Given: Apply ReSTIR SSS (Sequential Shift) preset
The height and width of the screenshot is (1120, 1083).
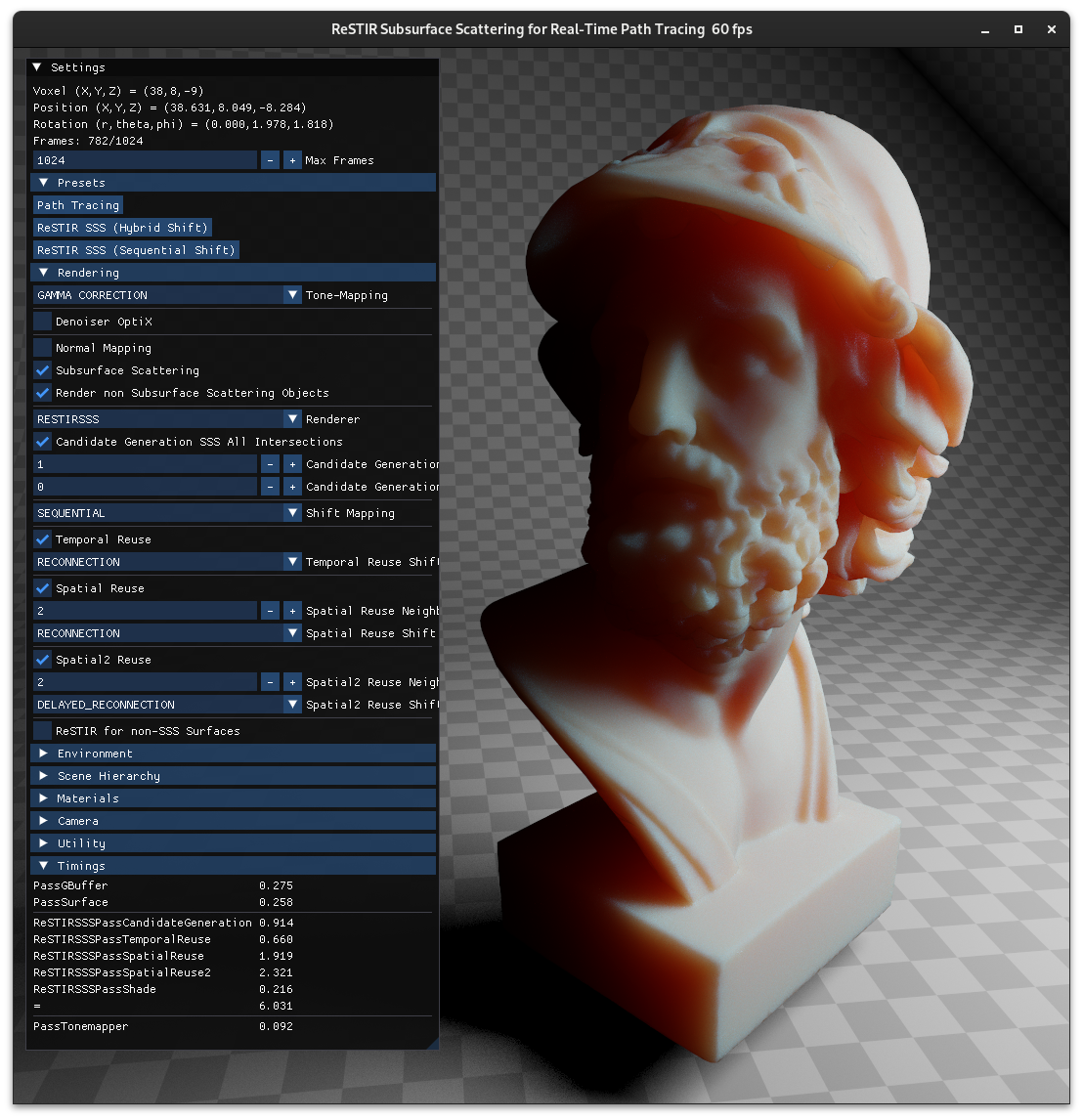Looking at the screenshot, I should pos(136,250).
